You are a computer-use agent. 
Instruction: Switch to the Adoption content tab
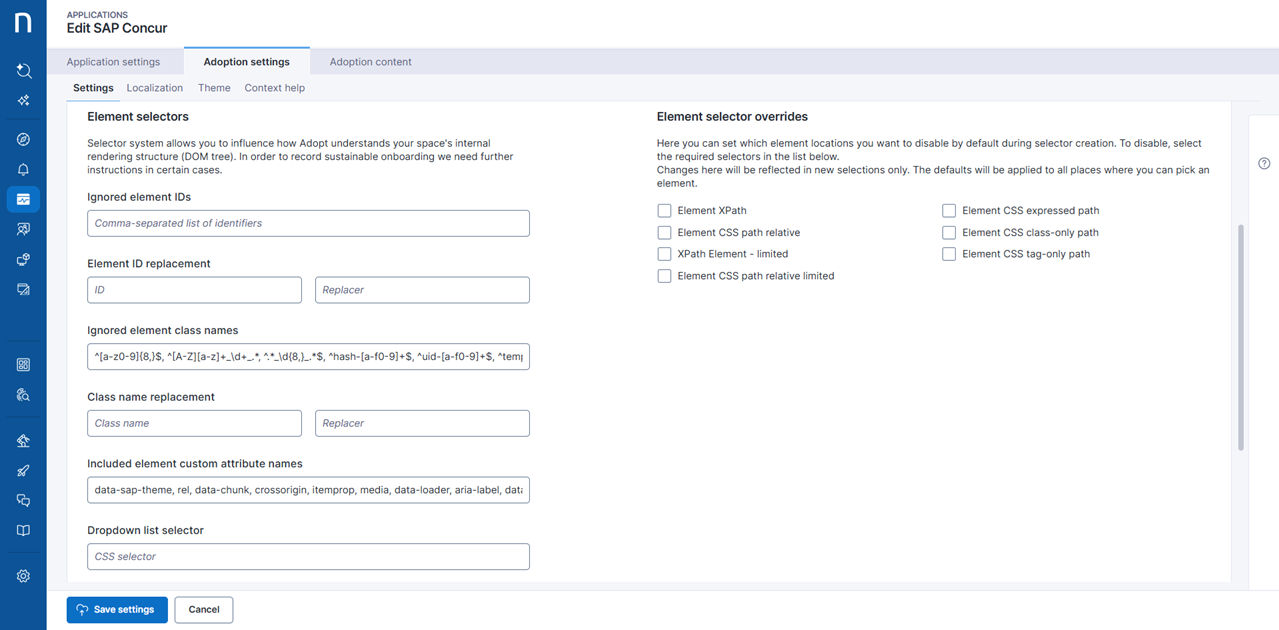370,62
